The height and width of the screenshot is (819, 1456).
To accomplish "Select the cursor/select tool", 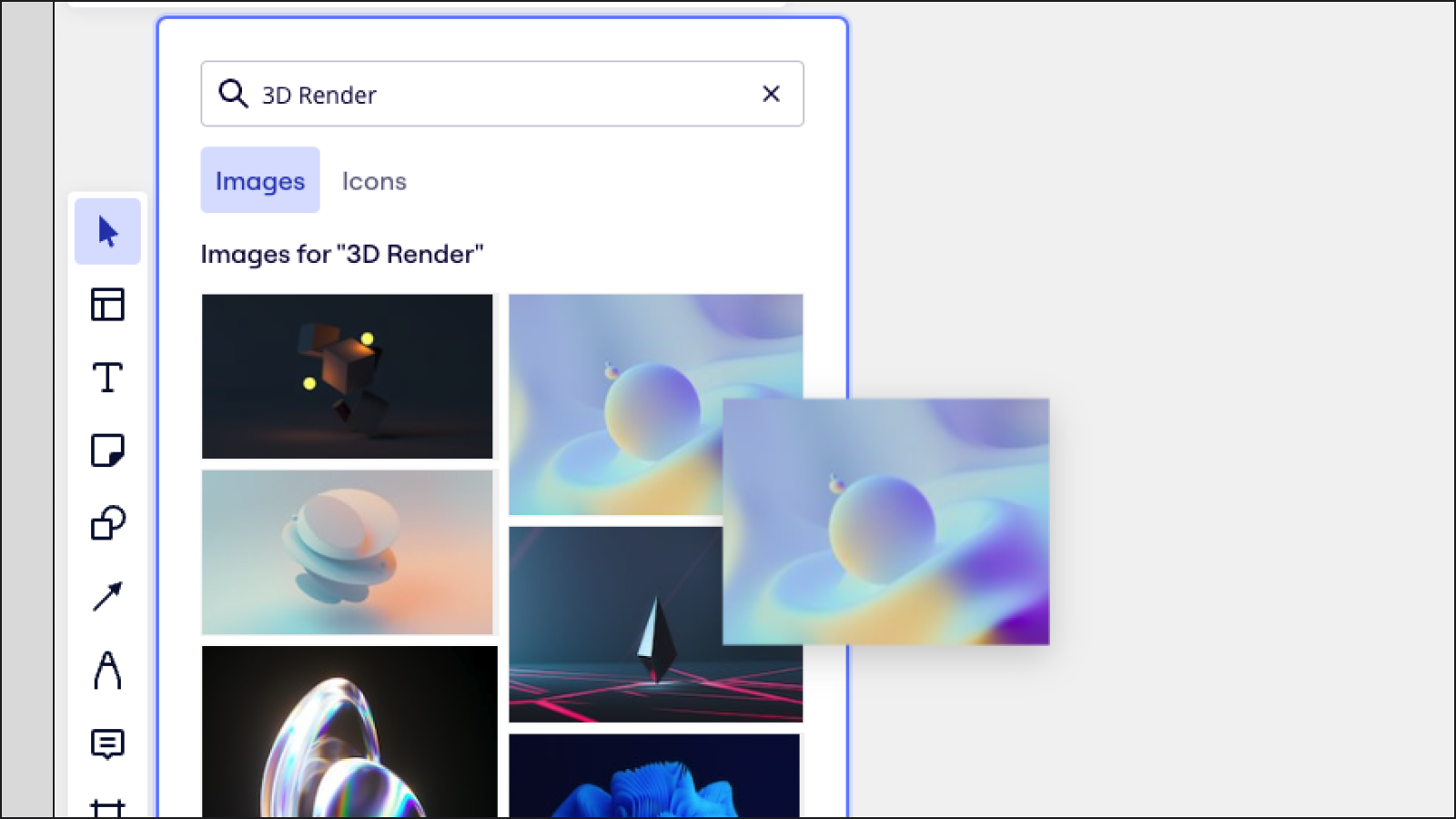I will click(107, 231).
